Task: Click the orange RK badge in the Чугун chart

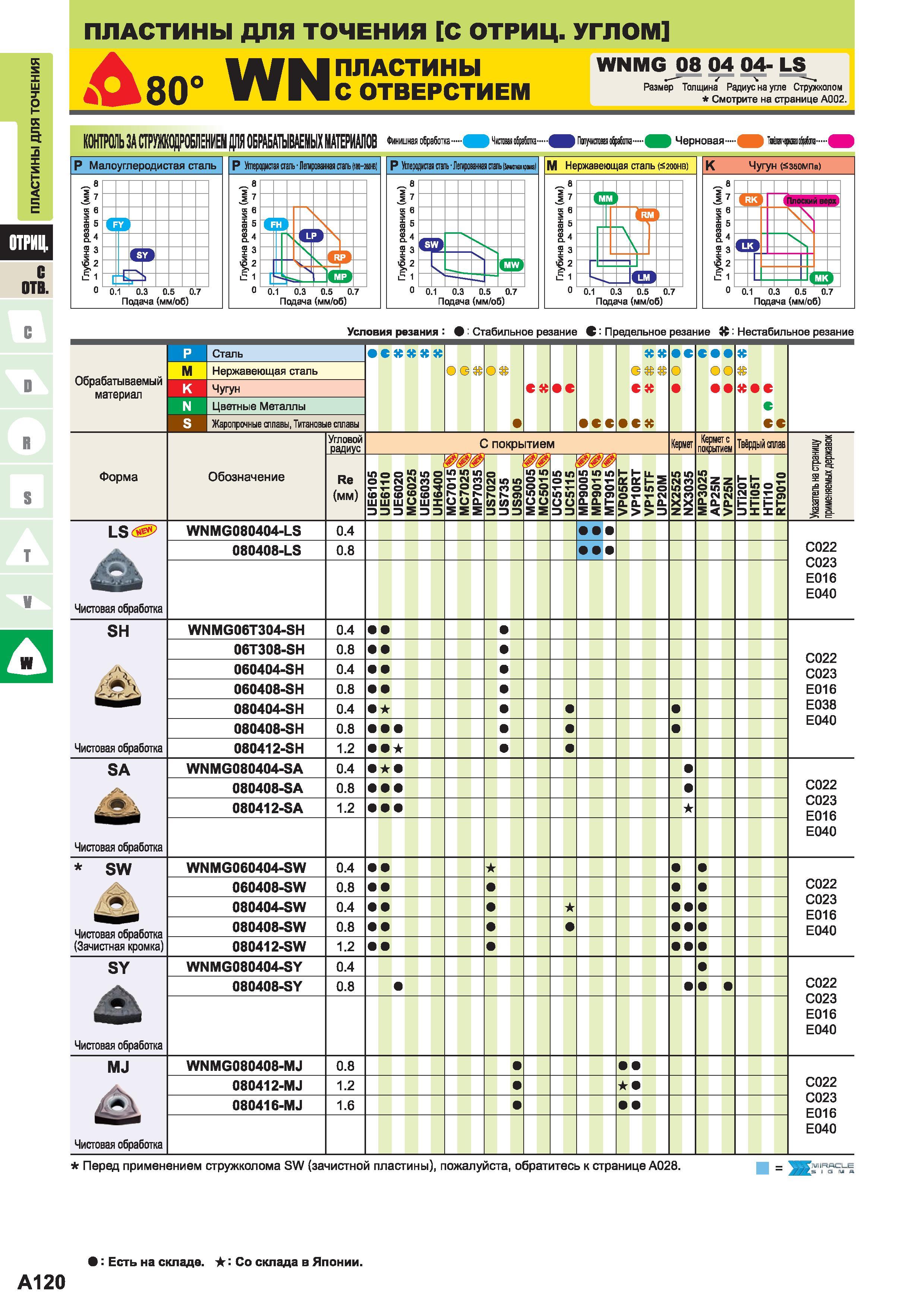Action: [x=751, y=199]
